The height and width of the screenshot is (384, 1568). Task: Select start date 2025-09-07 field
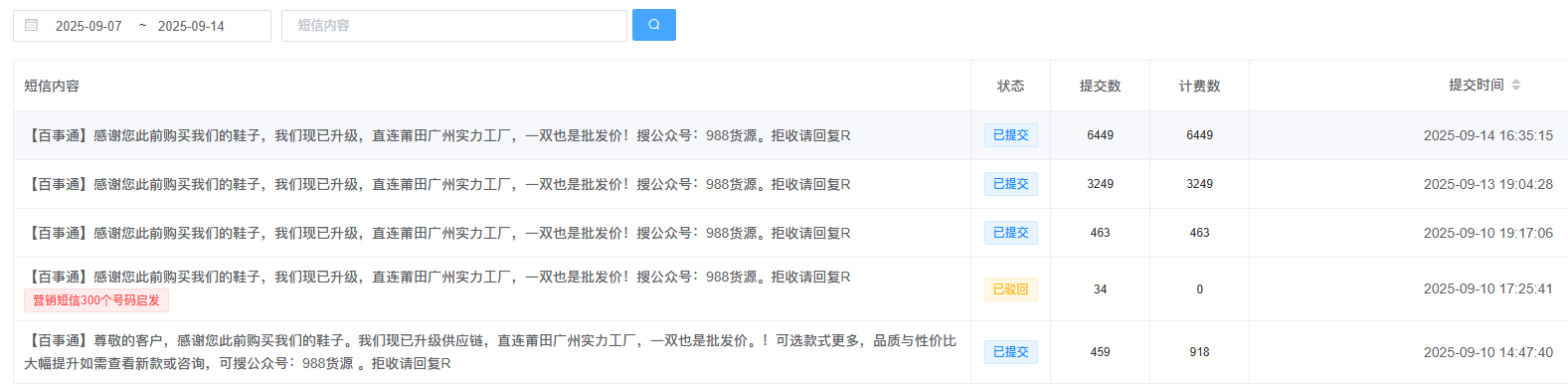click(x=88, y=26)
